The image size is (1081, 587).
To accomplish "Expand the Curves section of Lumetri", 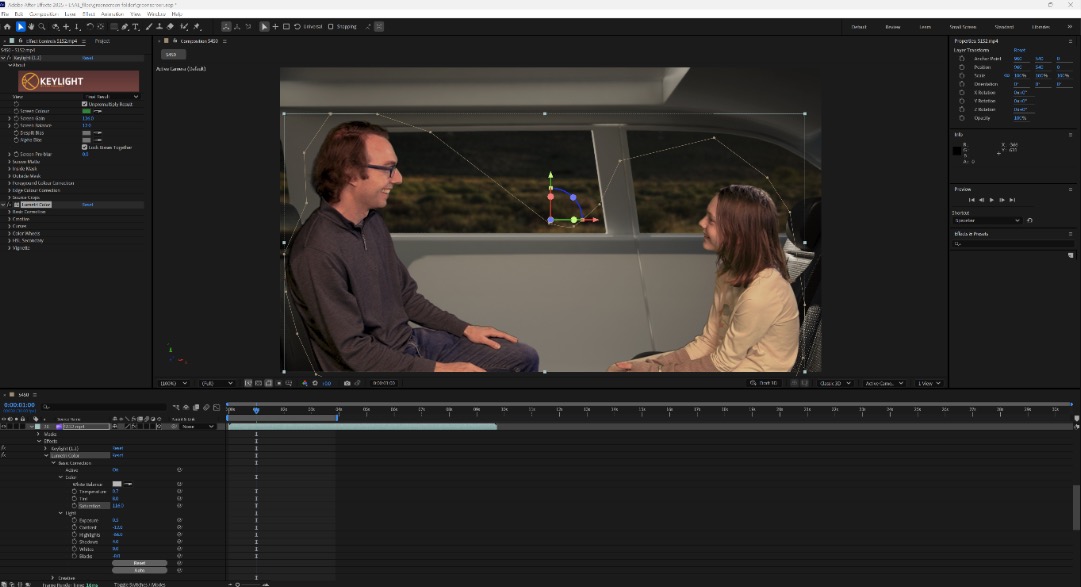I will click(x=10, y=226).
